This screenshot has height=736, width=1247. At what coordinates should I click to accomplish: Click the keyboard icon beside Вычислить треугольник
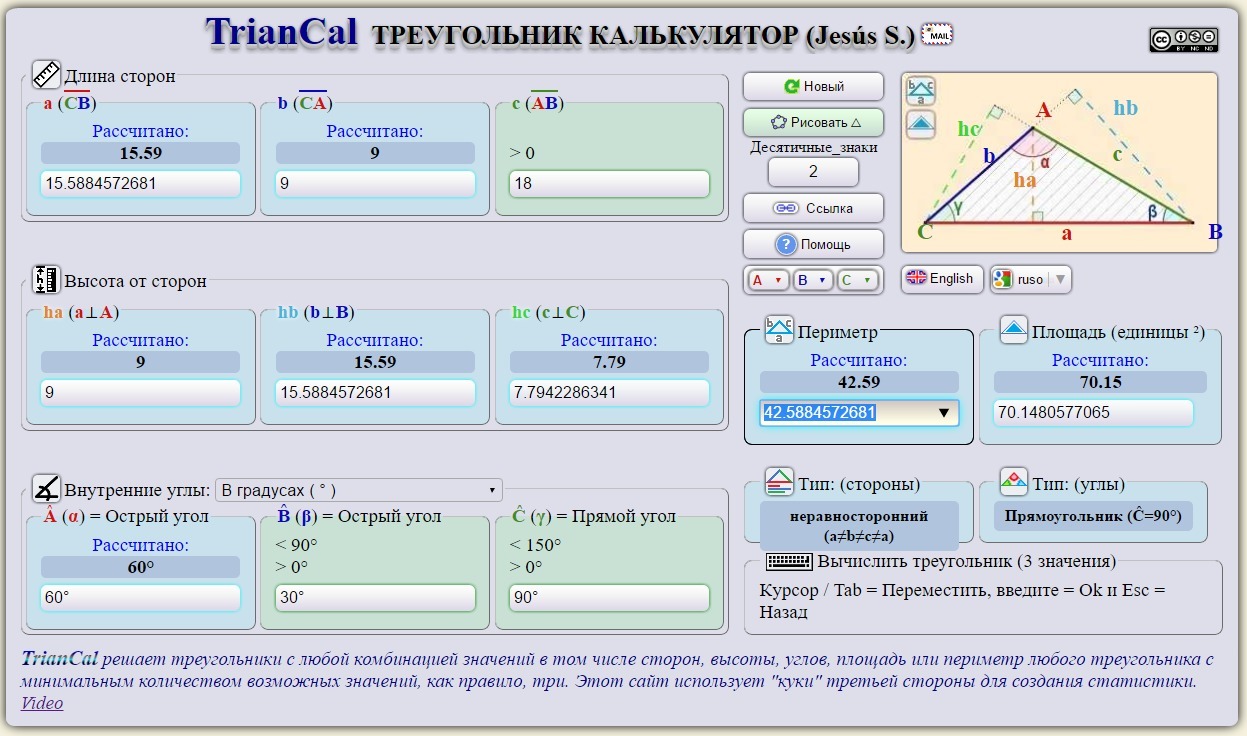pyautogui.click(x=788, y=561)
